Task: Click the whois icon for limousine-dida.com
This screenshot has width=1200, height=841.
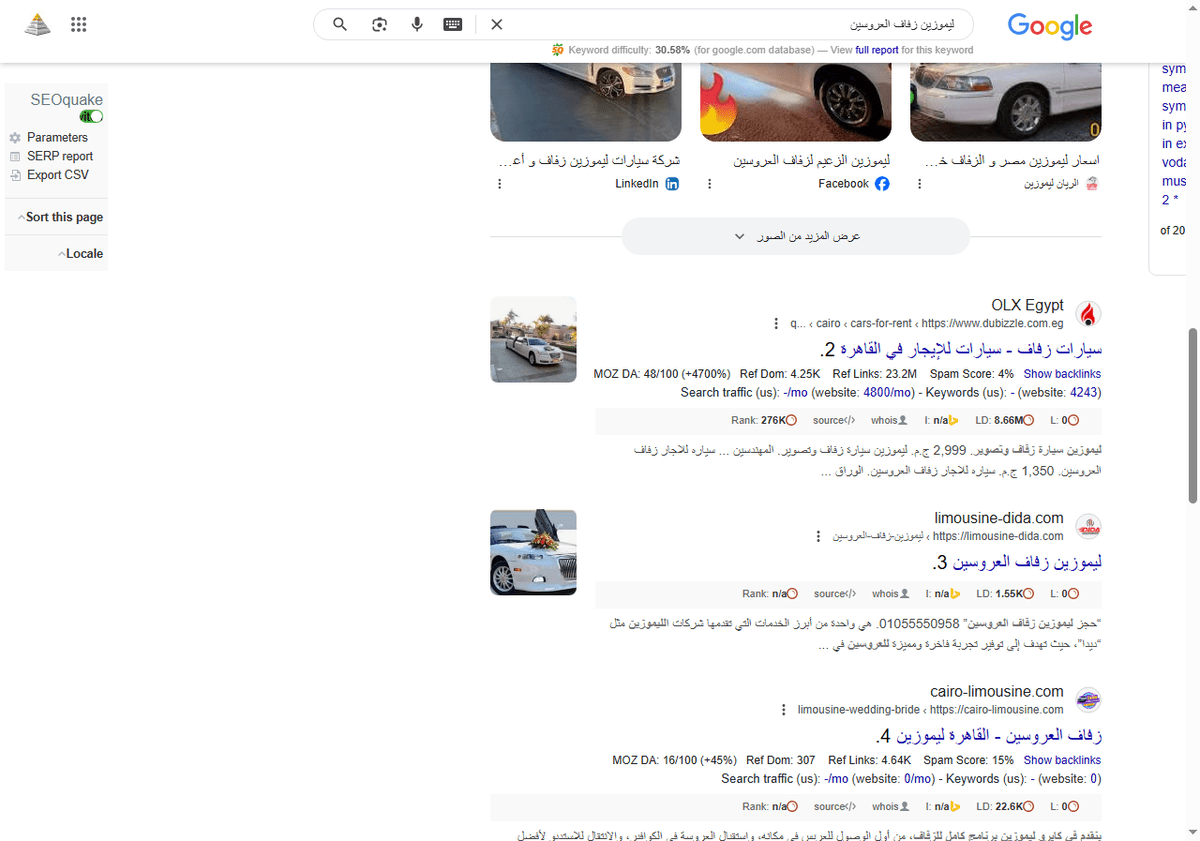Action: (x=889, y=593)
